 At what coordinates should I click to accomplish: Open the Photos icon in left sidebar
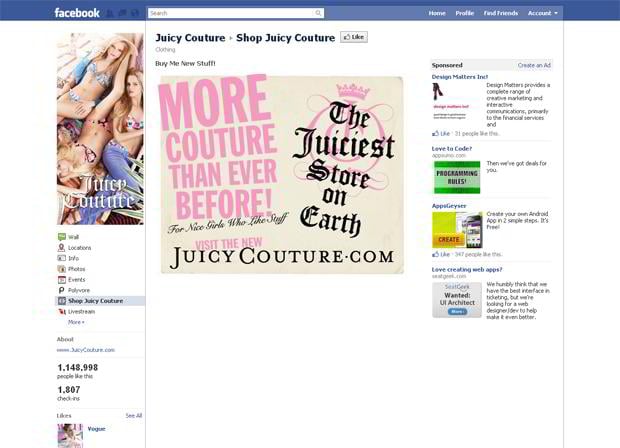[61, 269]
